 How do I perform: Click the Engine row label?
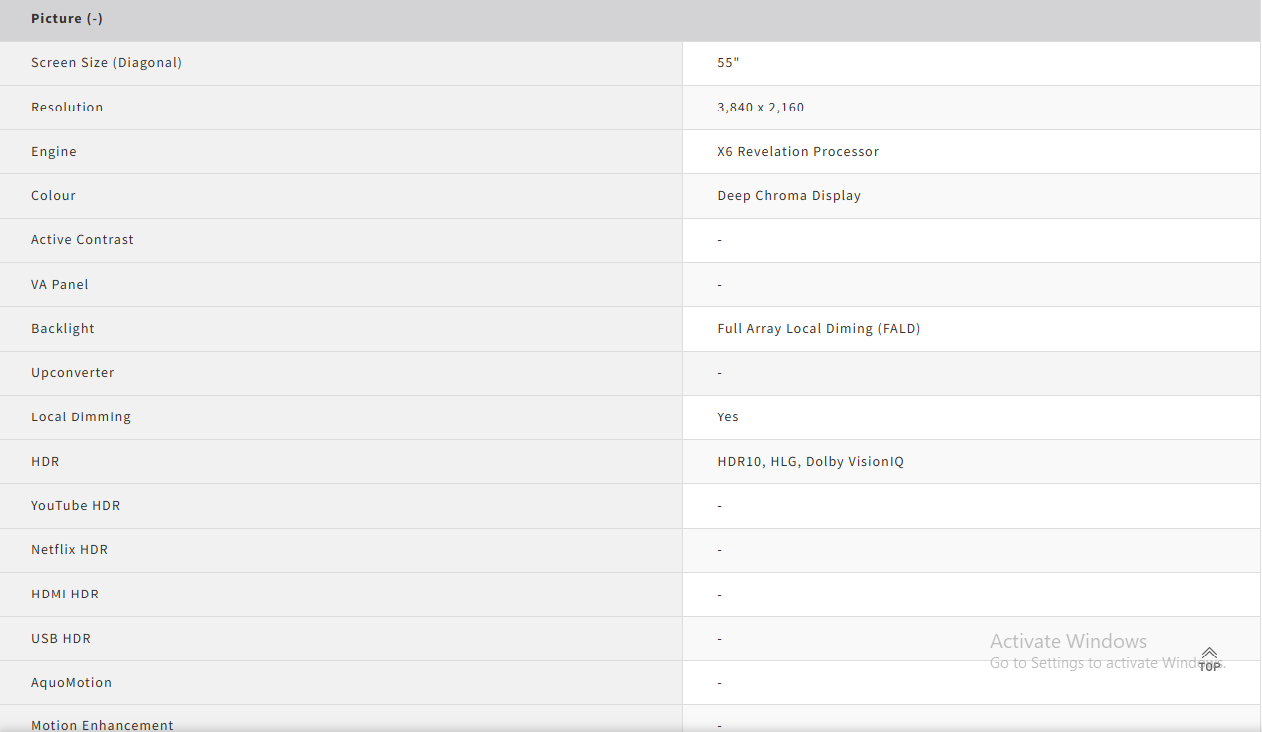tap(54, 152)
